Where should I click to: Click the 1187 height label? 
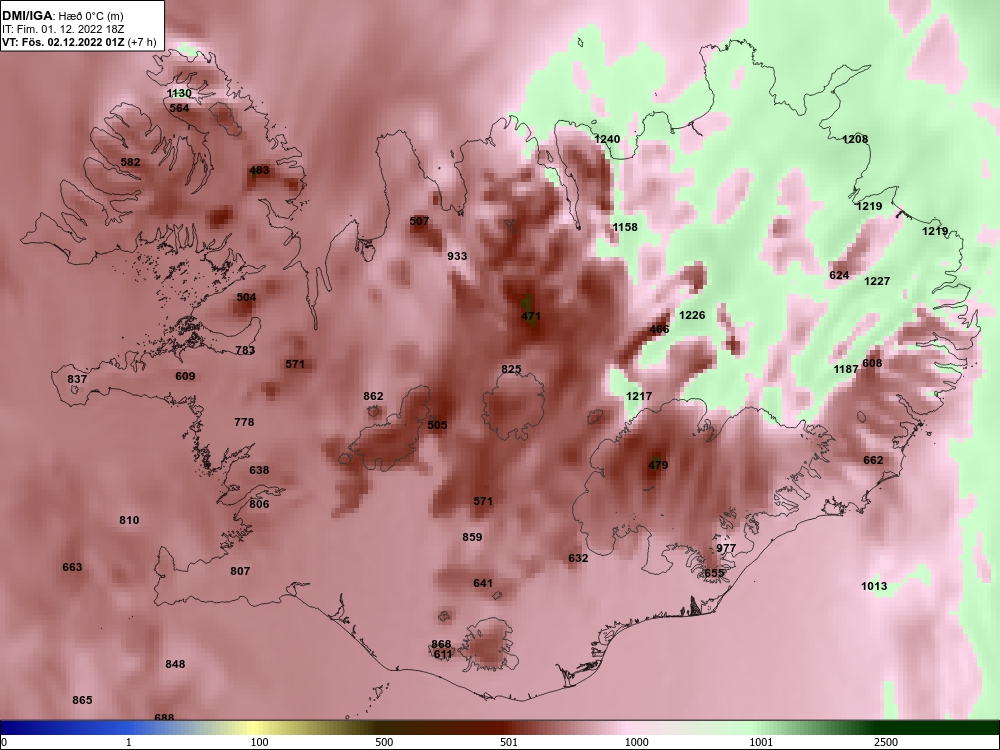pyautogui.click(x=846, y=370)
